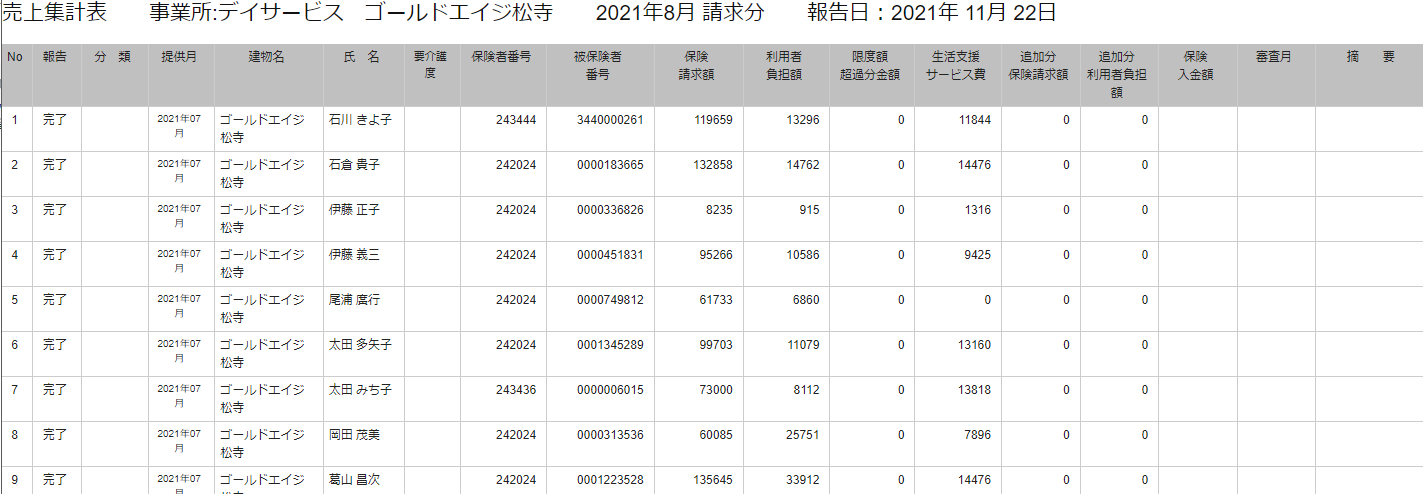This screenshot has width=1423, height=494.
Task: Select the service fee value 13160
Action: 974,345
